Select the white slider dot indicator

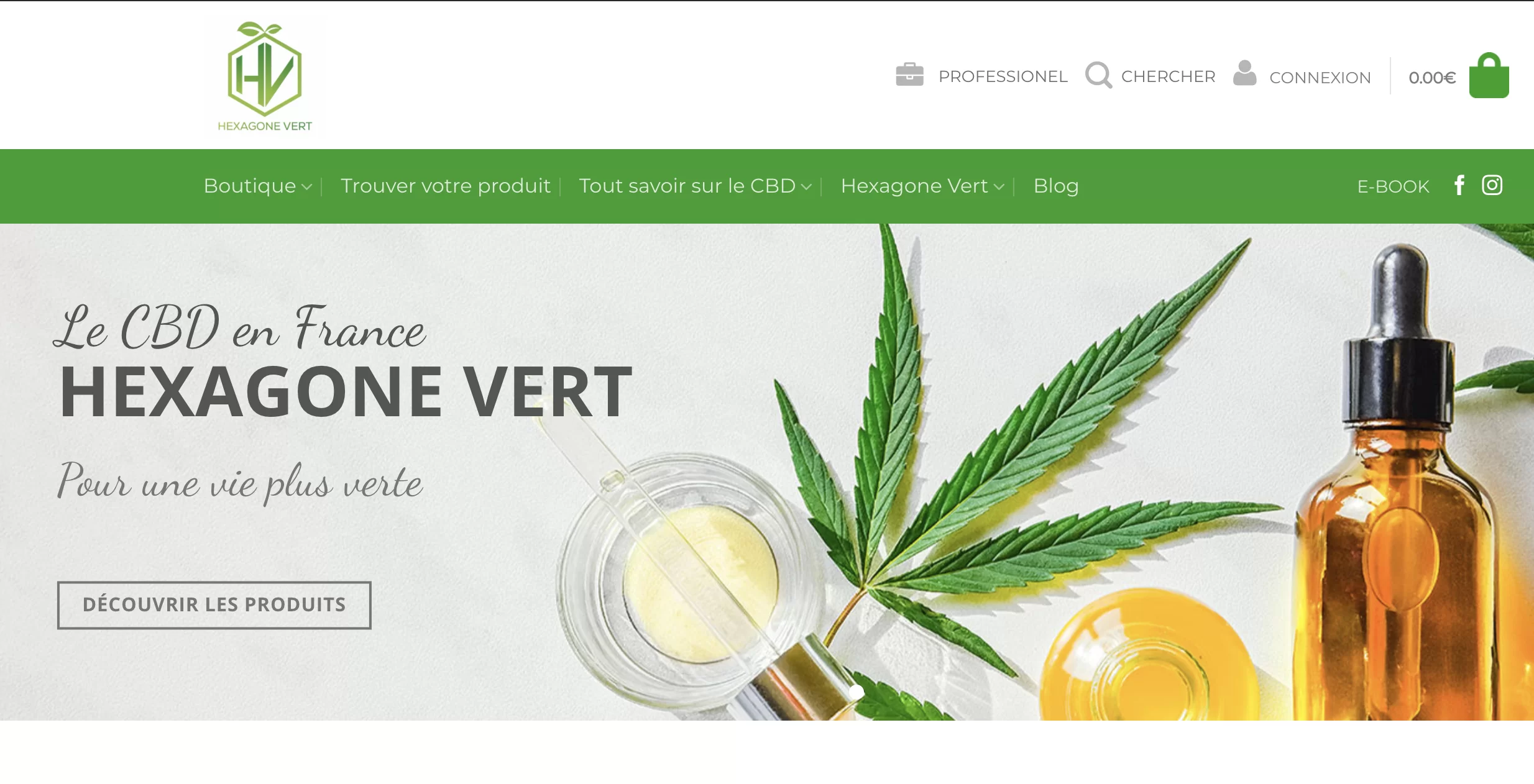(x=857, y=692)
